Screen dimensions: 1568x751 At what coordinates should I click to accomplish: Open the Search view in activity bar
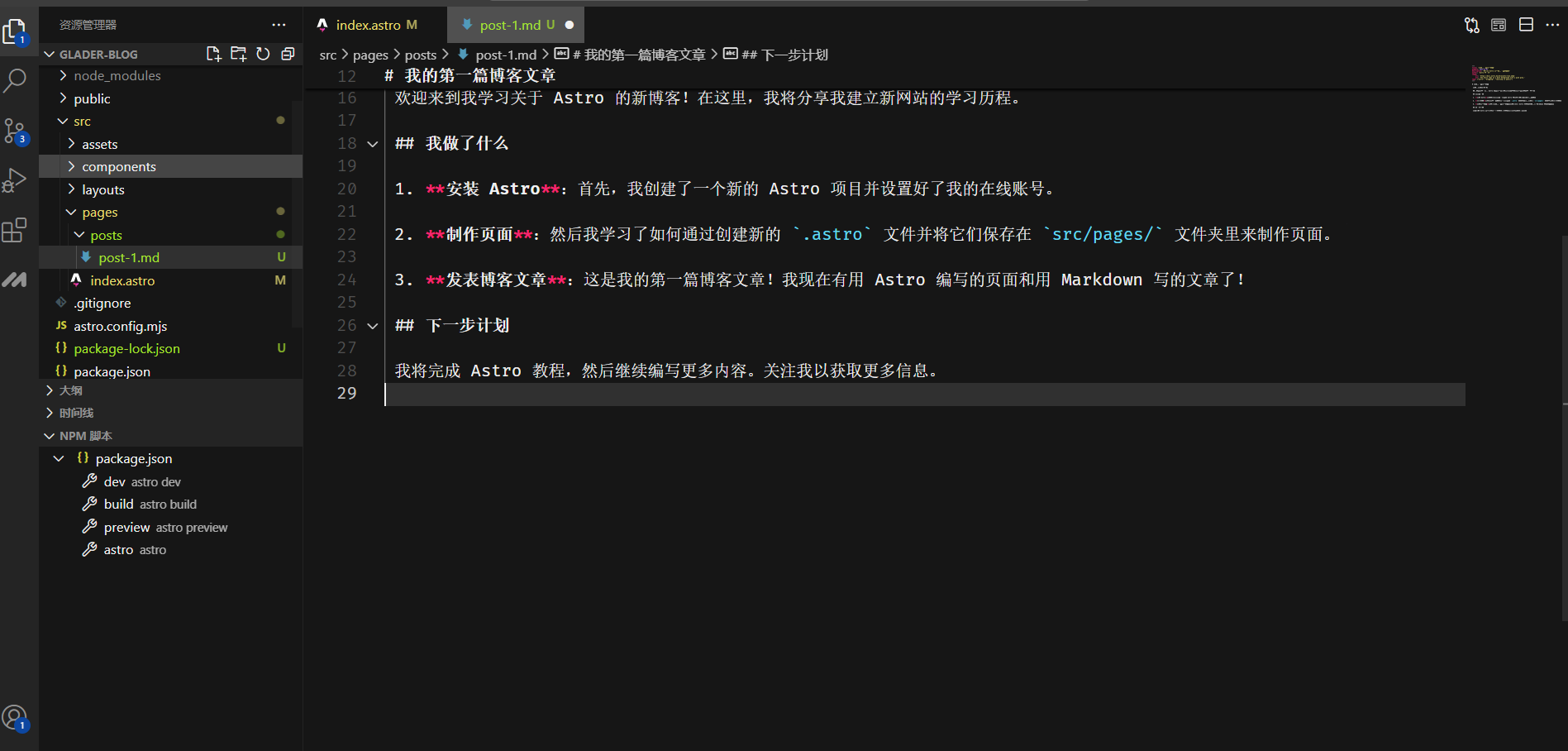(15, 81)
